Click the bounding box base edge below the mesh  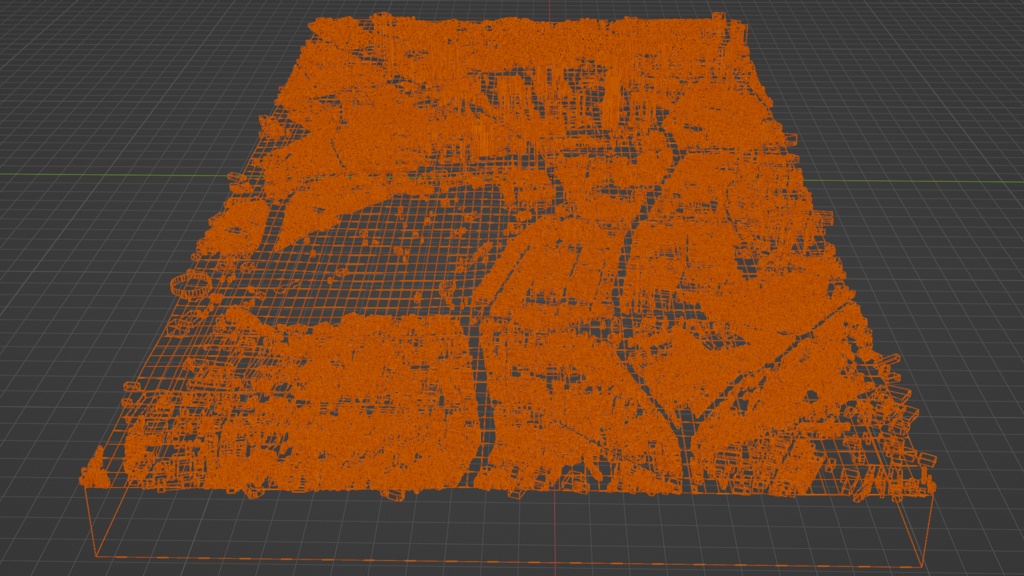pos(509,562)
